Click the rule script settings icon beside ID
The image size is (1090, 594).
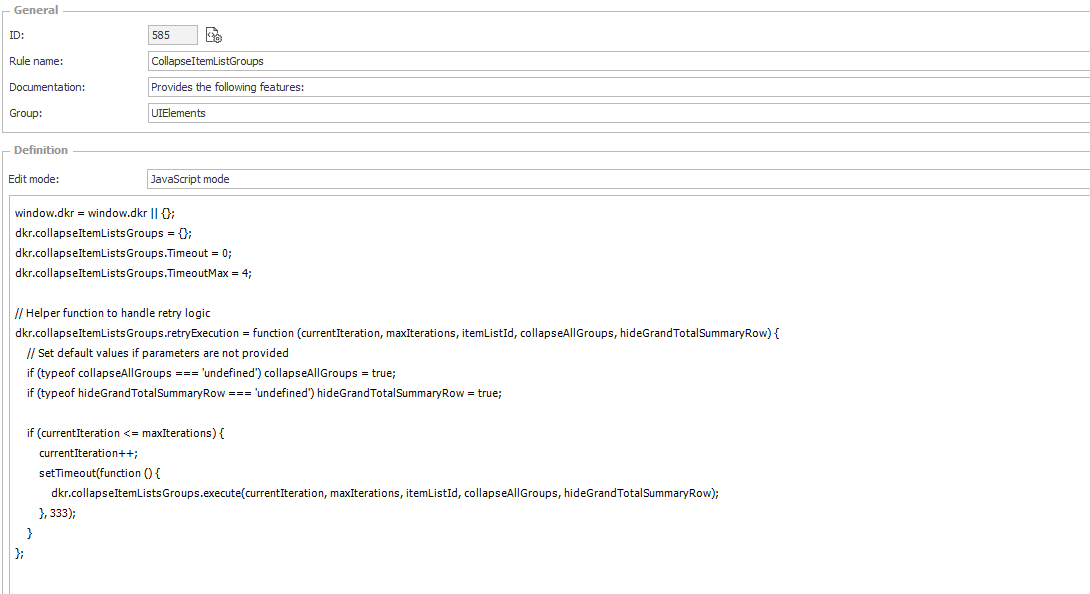[213, 35]
